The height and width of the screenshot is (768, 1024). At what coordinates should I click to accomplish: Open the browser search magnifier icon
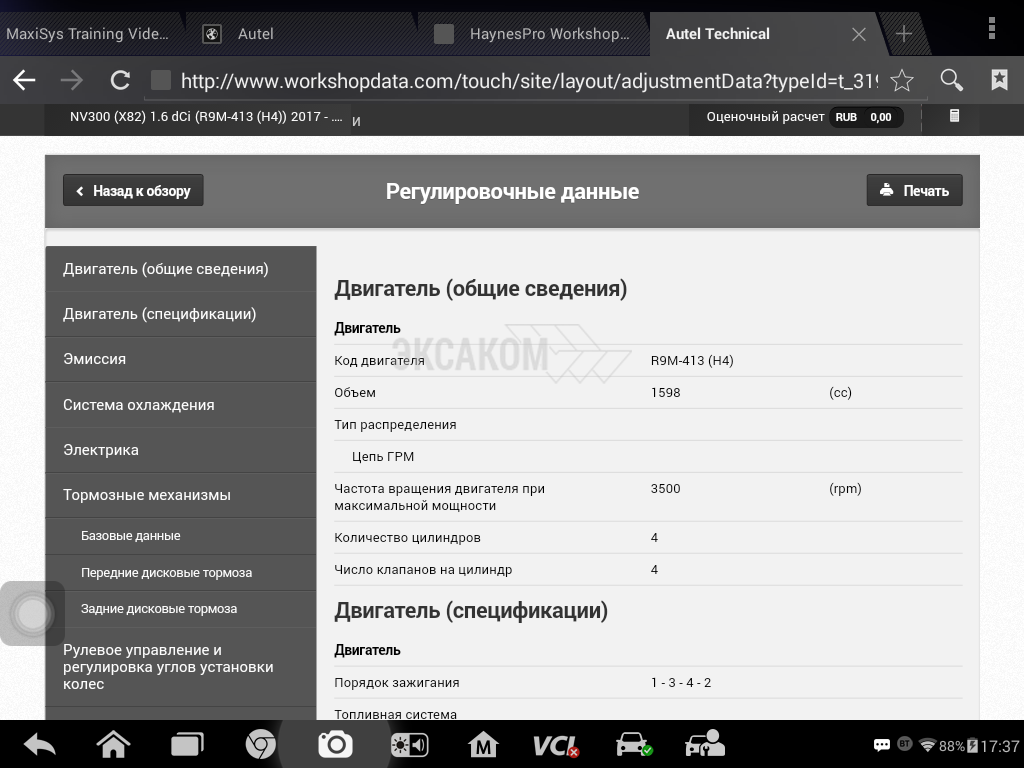click(951, 81)
